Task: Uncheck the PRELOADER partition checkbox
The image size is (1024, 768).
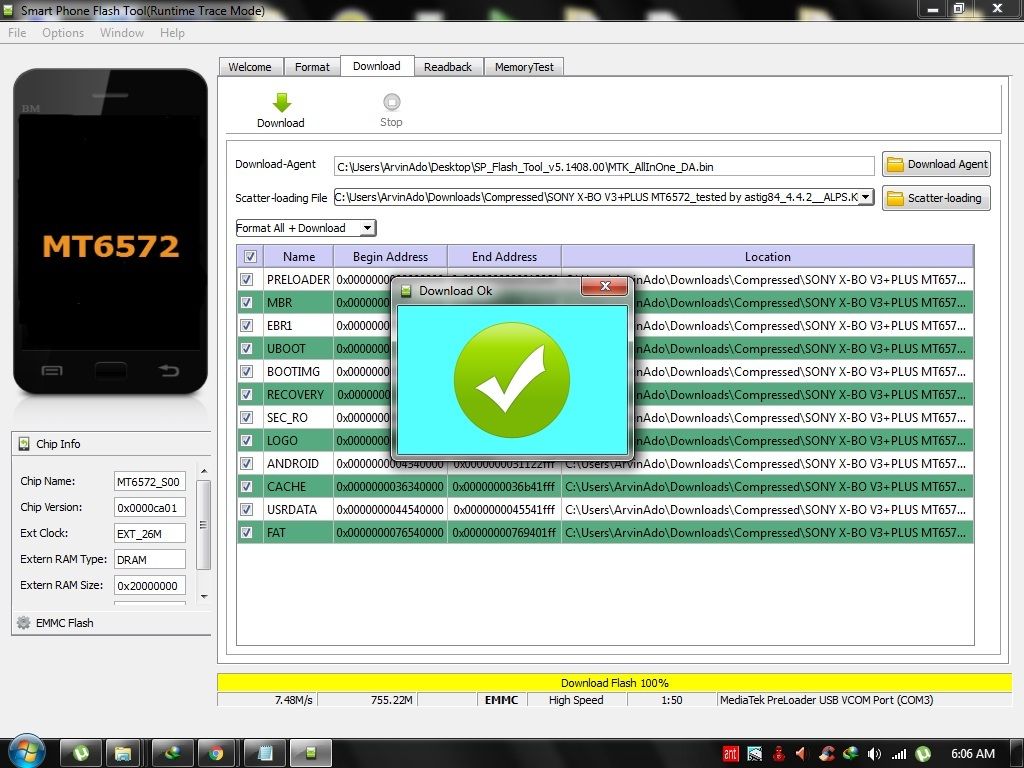Action: pos(247,280)
